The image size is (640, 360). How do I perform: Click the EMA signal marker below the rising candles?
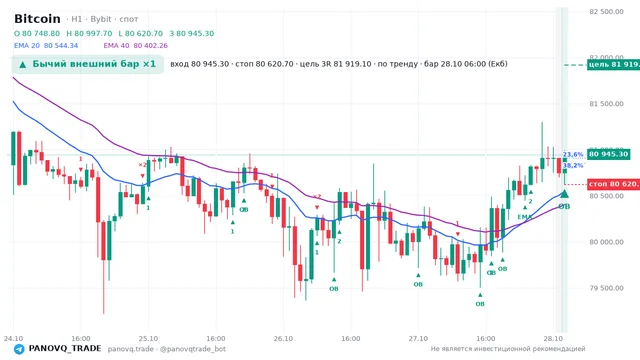(524, 217)
